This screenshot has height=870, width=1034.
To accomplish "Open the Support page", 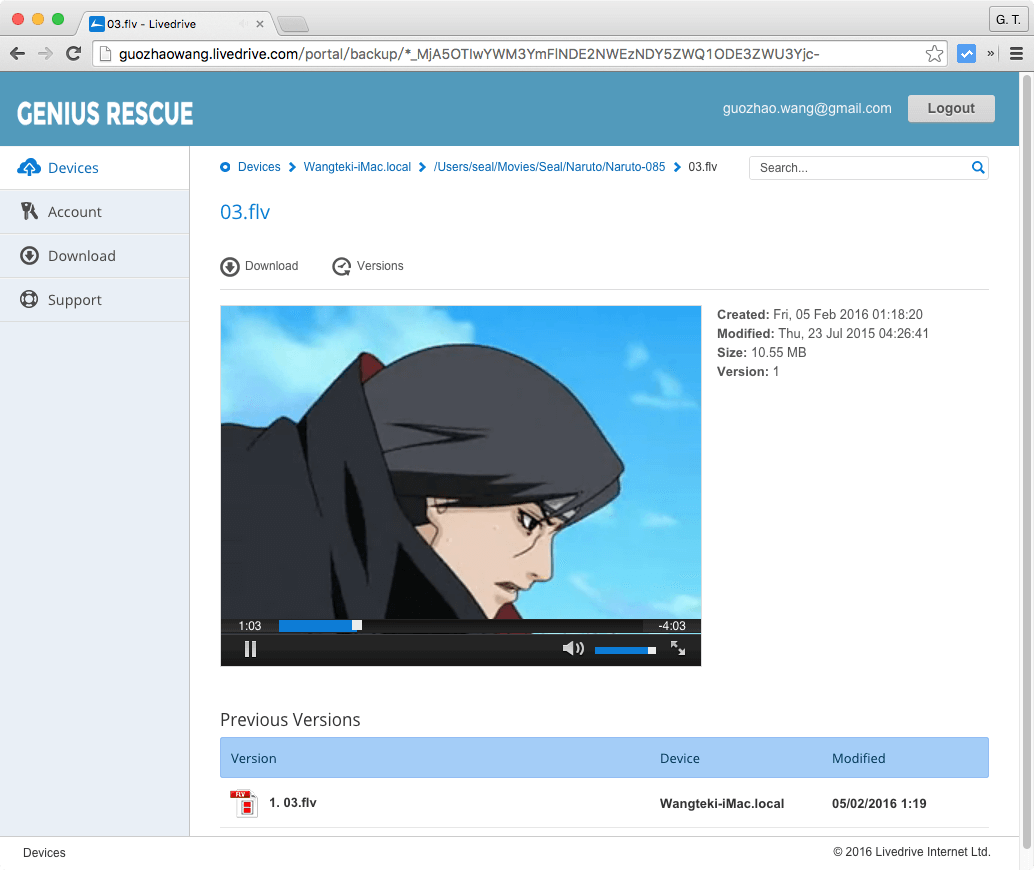I will pyautogui.click(x=74, y=300).
